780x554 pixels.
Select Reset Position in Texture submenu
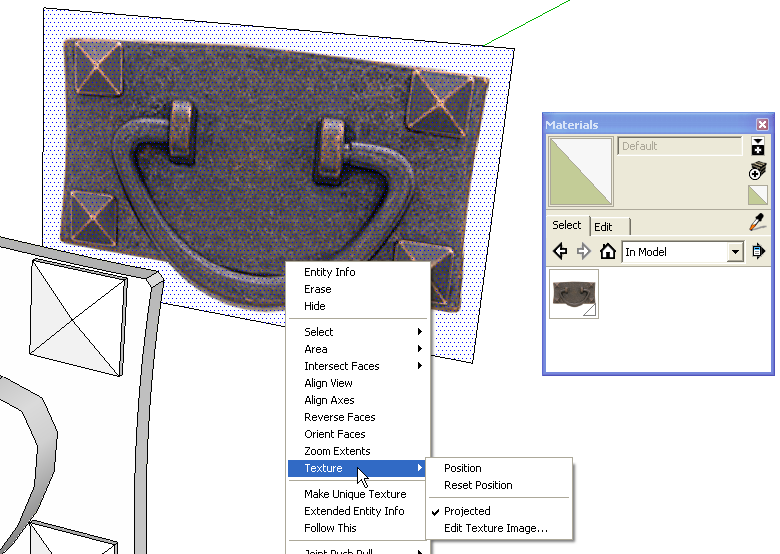[x=499, y=485]
